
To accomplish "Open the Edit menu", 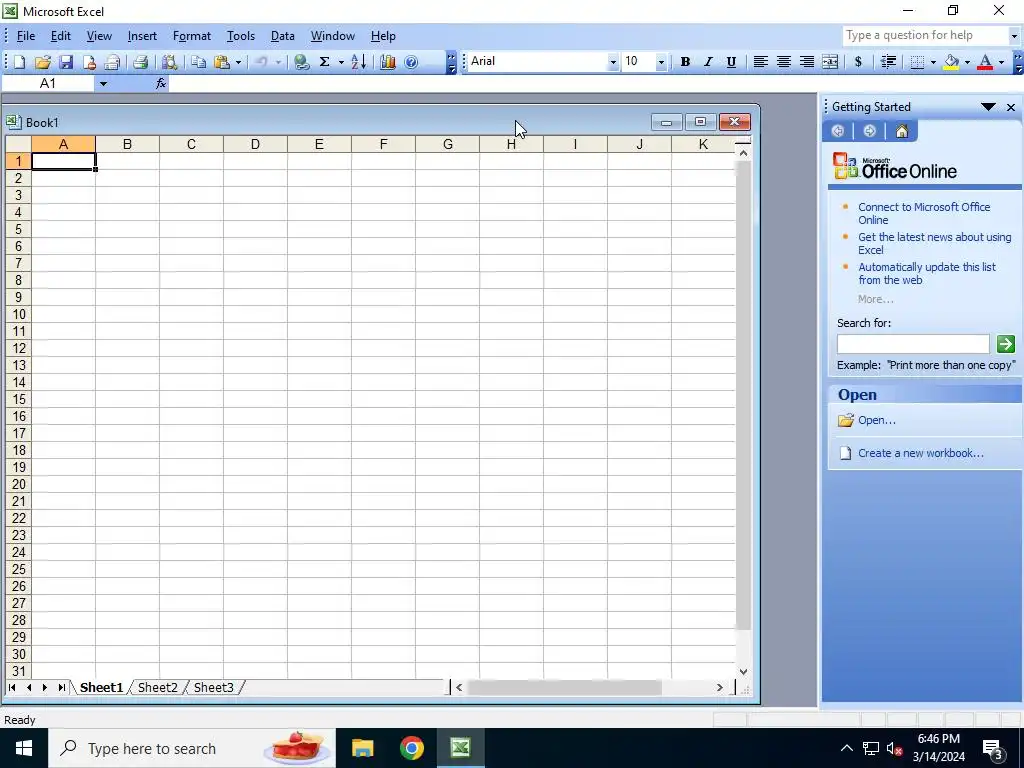I will (x=61, y=36).
